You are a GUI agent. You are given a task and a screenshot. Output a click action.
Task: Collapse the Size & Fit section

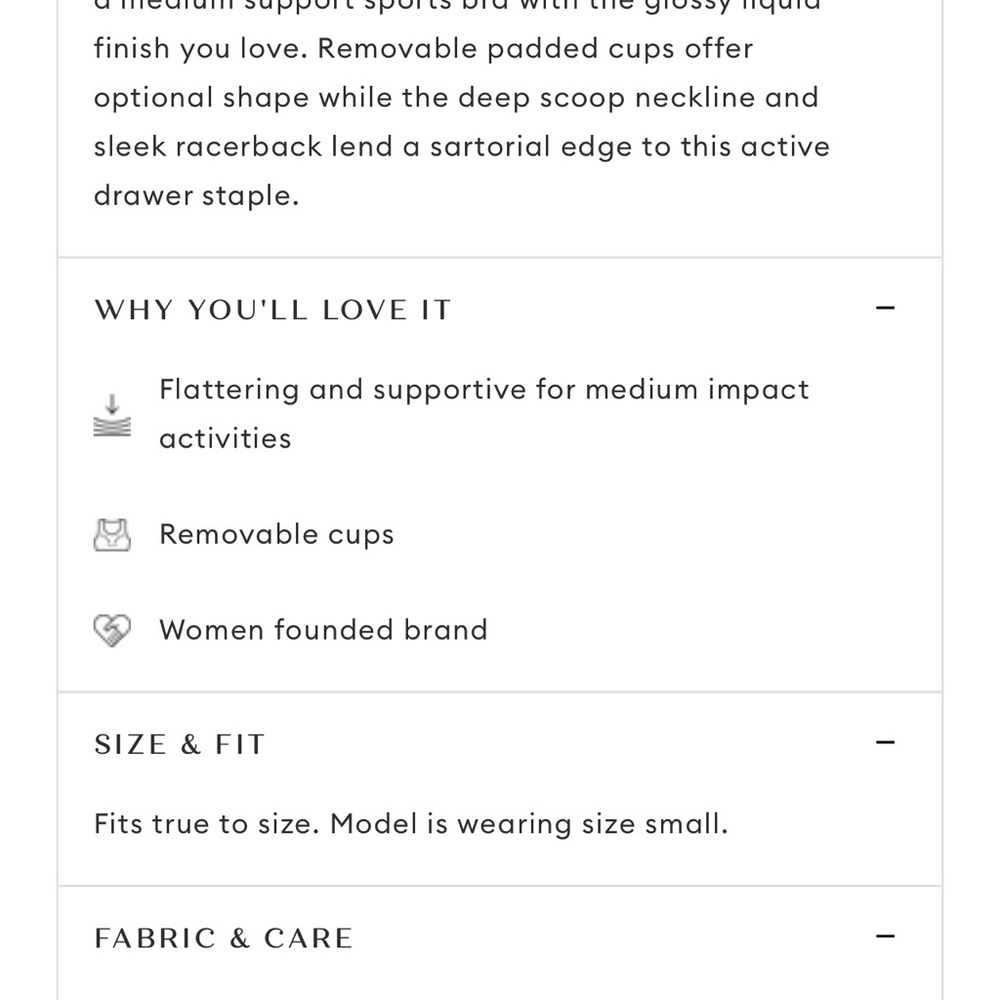pyautogui.click(x=885, y=743)
